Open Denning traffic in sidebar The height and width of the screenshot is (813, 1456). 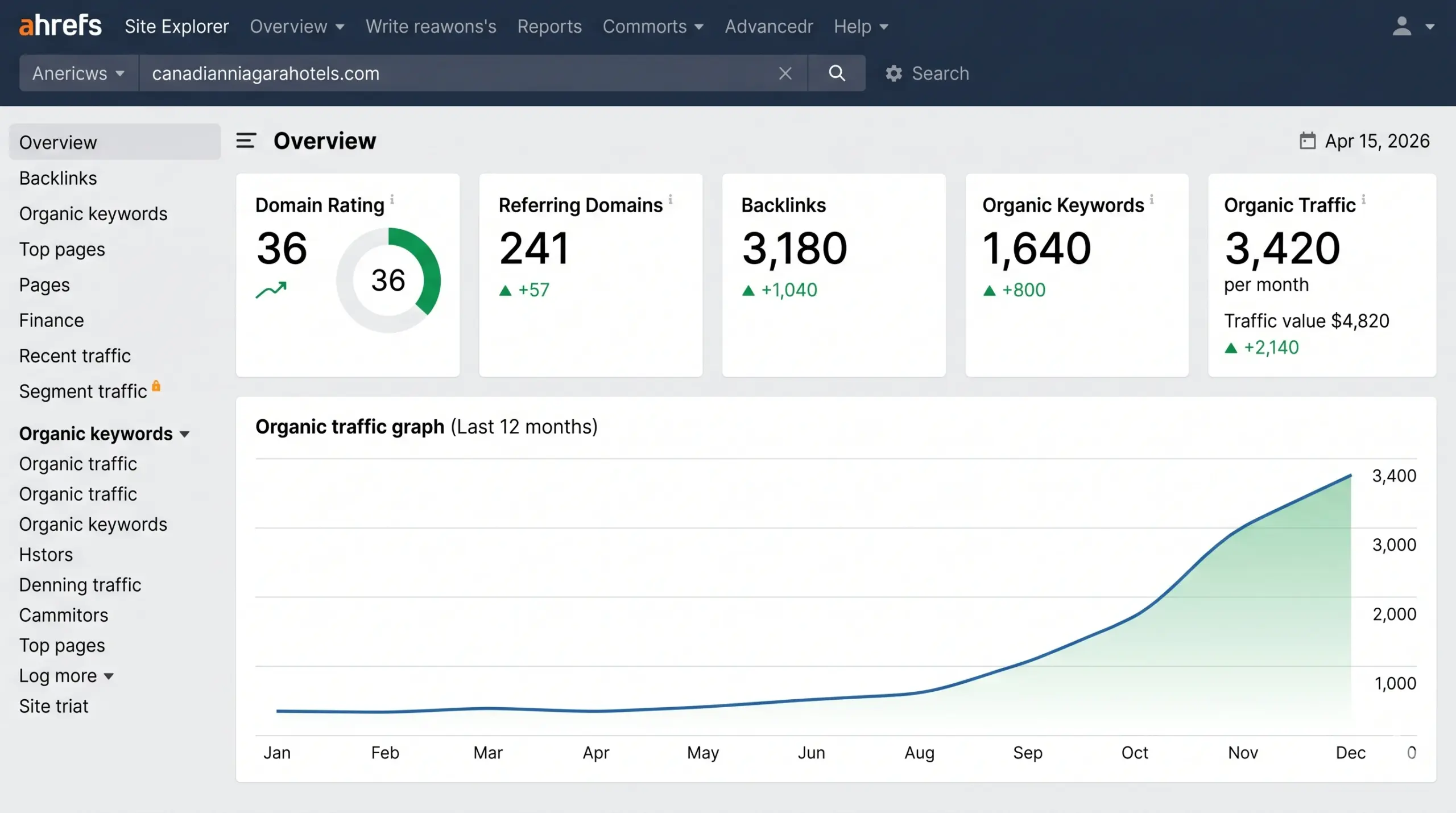(x=80, y=585)
